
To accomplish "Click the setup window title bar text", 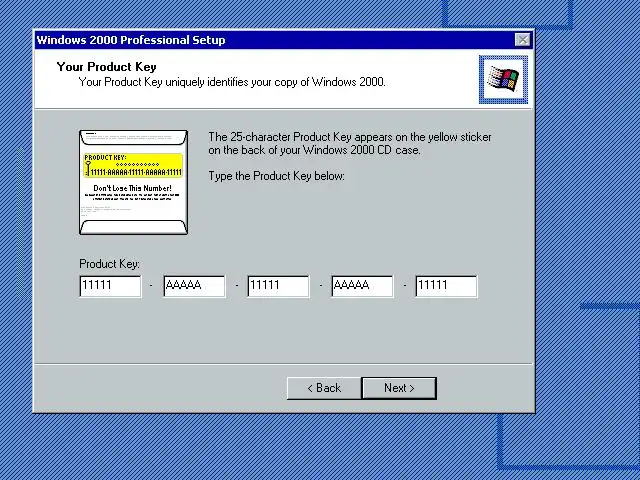I will (x=131, y=40).
